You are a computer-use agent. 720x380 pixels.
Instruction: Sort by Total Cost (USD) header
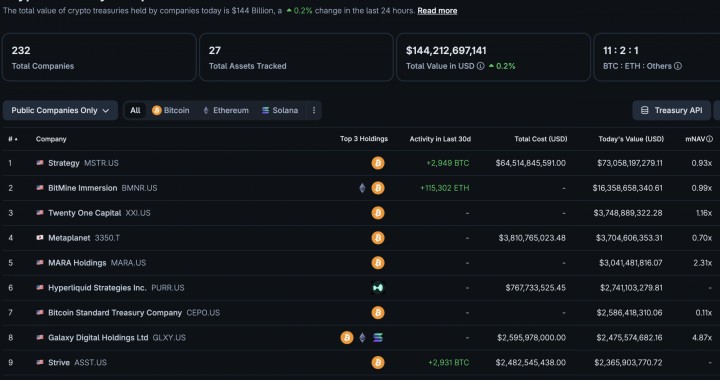tap(540, 139)
